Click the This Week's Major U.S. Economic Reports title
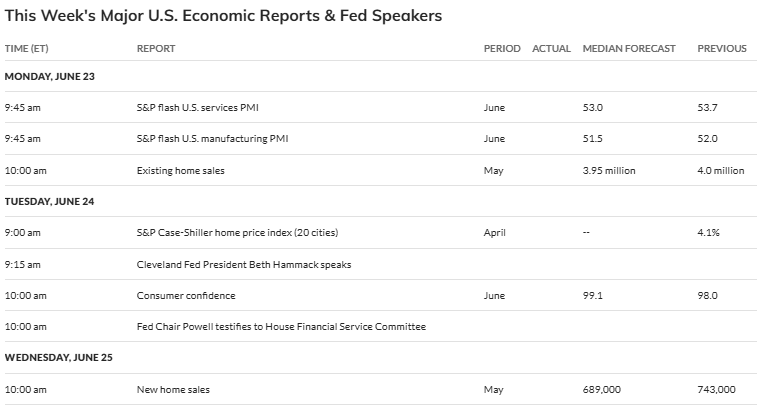770x412 pixels. click(223, 16)
